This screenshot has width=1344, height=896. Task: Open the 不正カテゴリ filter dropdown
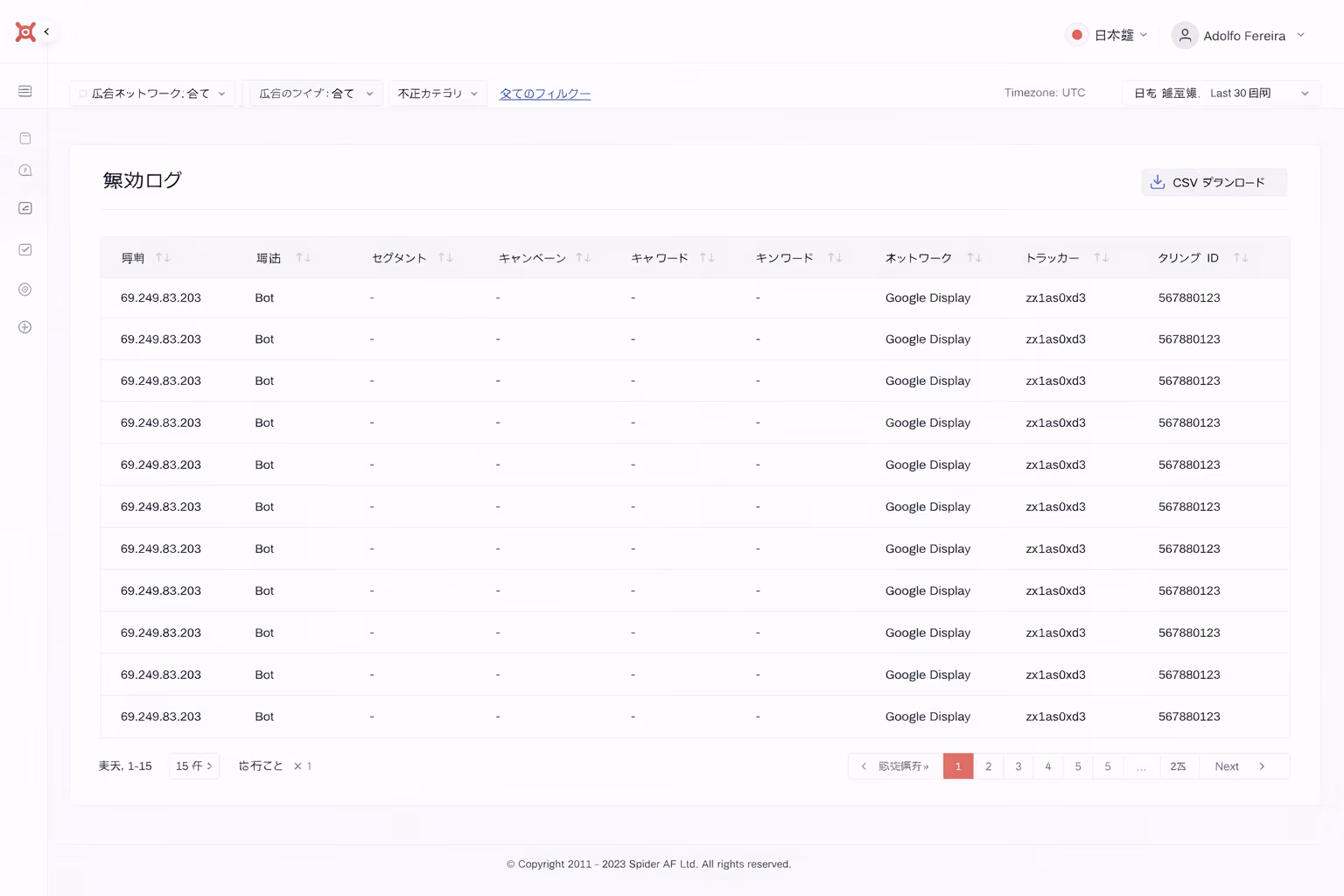pyautogui.click(x=437, y=94)
